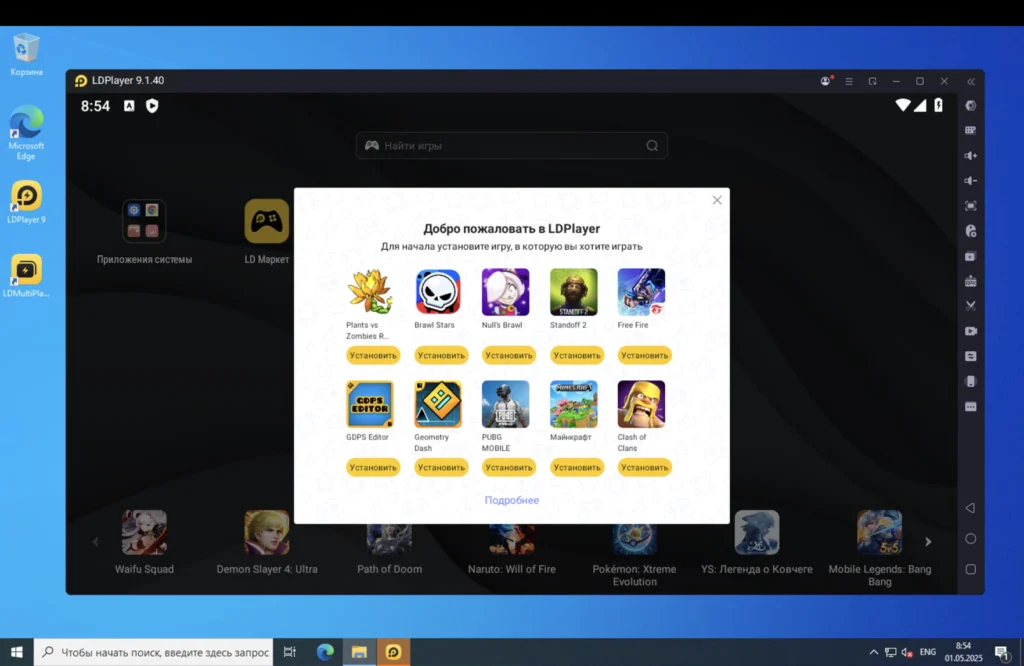Select the Standoff 2 app icon
This screenshot has width=1024, height=666.
[x=574, y=292]
